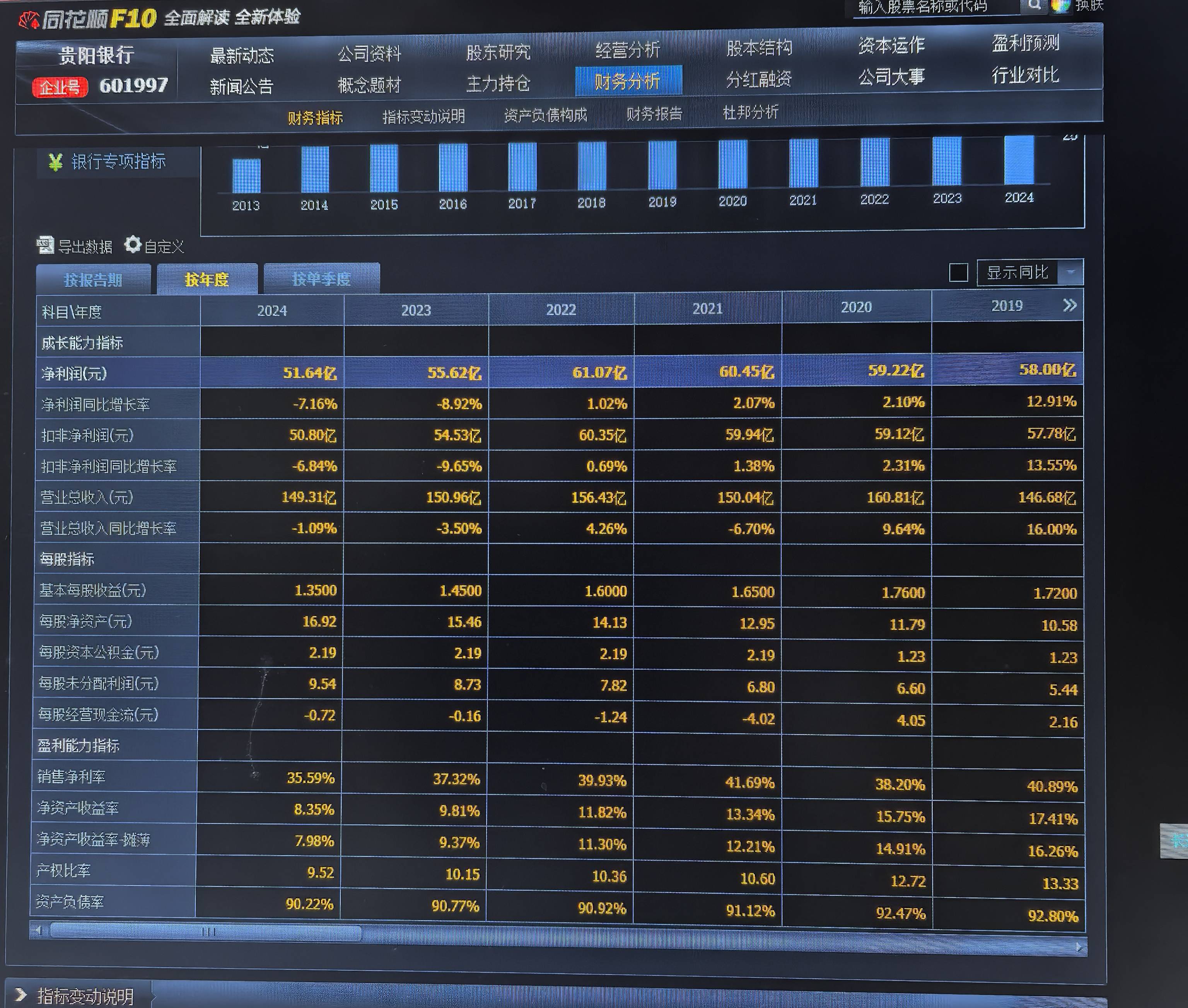Switch to 按单季度 tab
Image resolution: width=1188 pixels, height=1008 pixels.
coord(322,278)
